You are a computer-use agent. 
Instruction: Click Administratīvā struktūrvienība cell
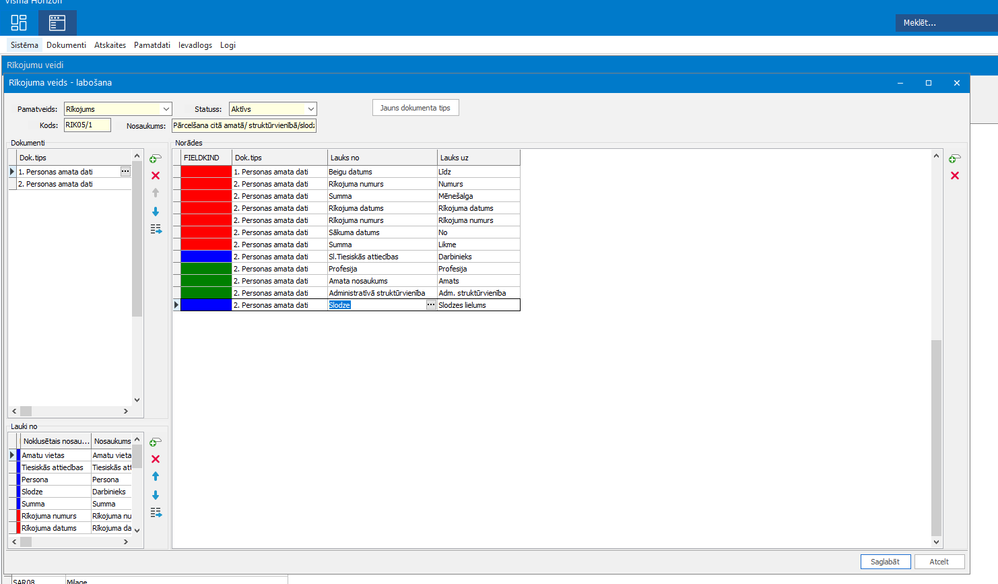(x=382, y=293)
